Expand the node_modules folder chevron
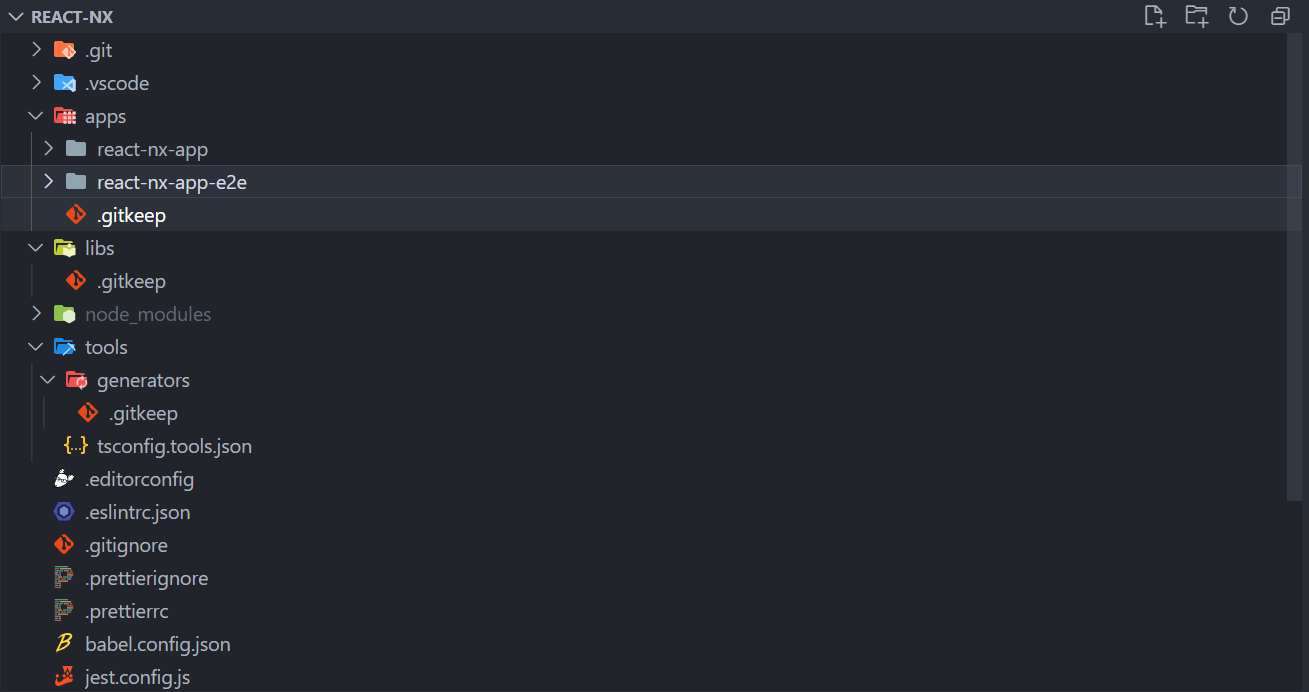Image resolution: width=1309 pixels, height=692 pixels. coord(36,314)
